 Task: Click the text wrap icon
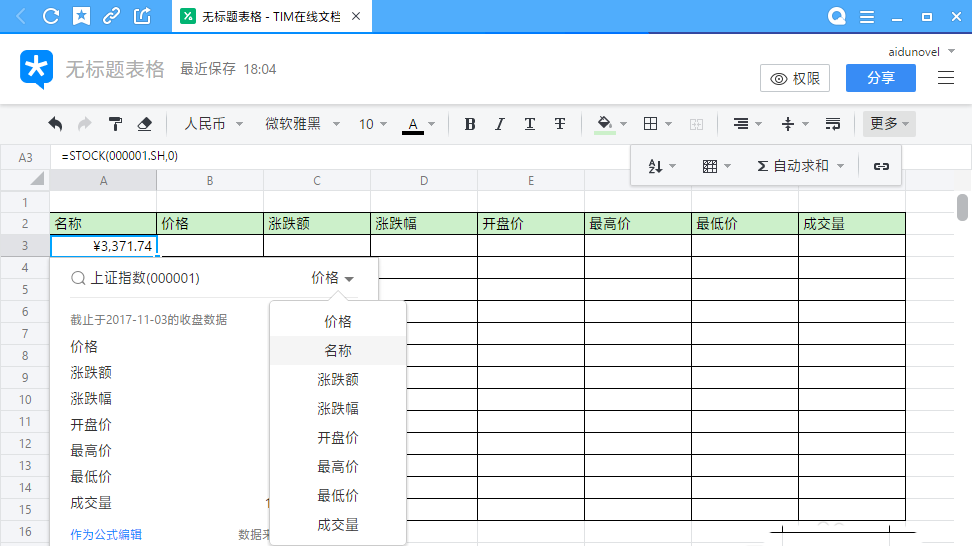pos(833,124)
